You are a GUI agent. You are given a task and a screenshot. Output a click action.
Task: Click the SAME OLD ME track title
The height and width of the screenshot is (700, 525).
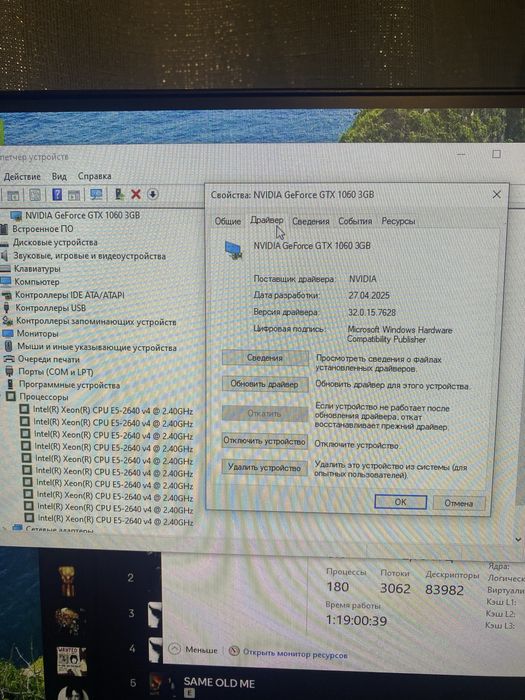pos(219,683)
